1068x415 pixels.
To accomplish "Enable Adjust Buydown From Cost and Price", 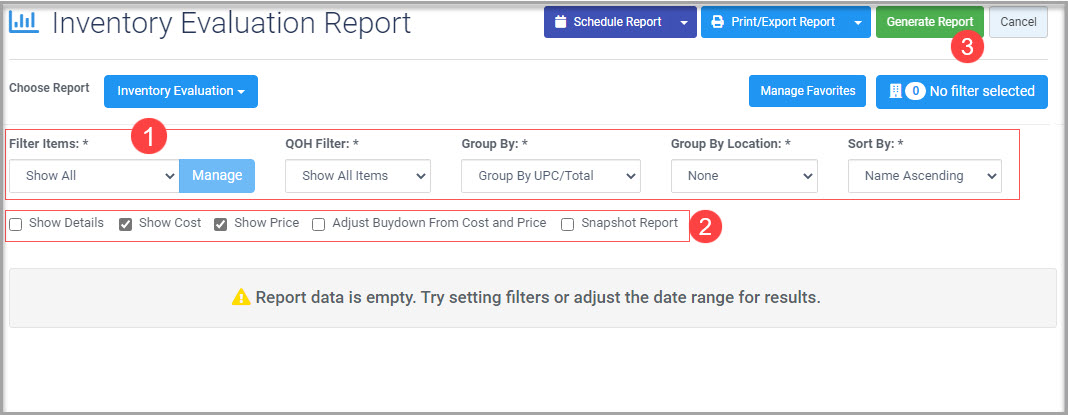I will (319, 224).
